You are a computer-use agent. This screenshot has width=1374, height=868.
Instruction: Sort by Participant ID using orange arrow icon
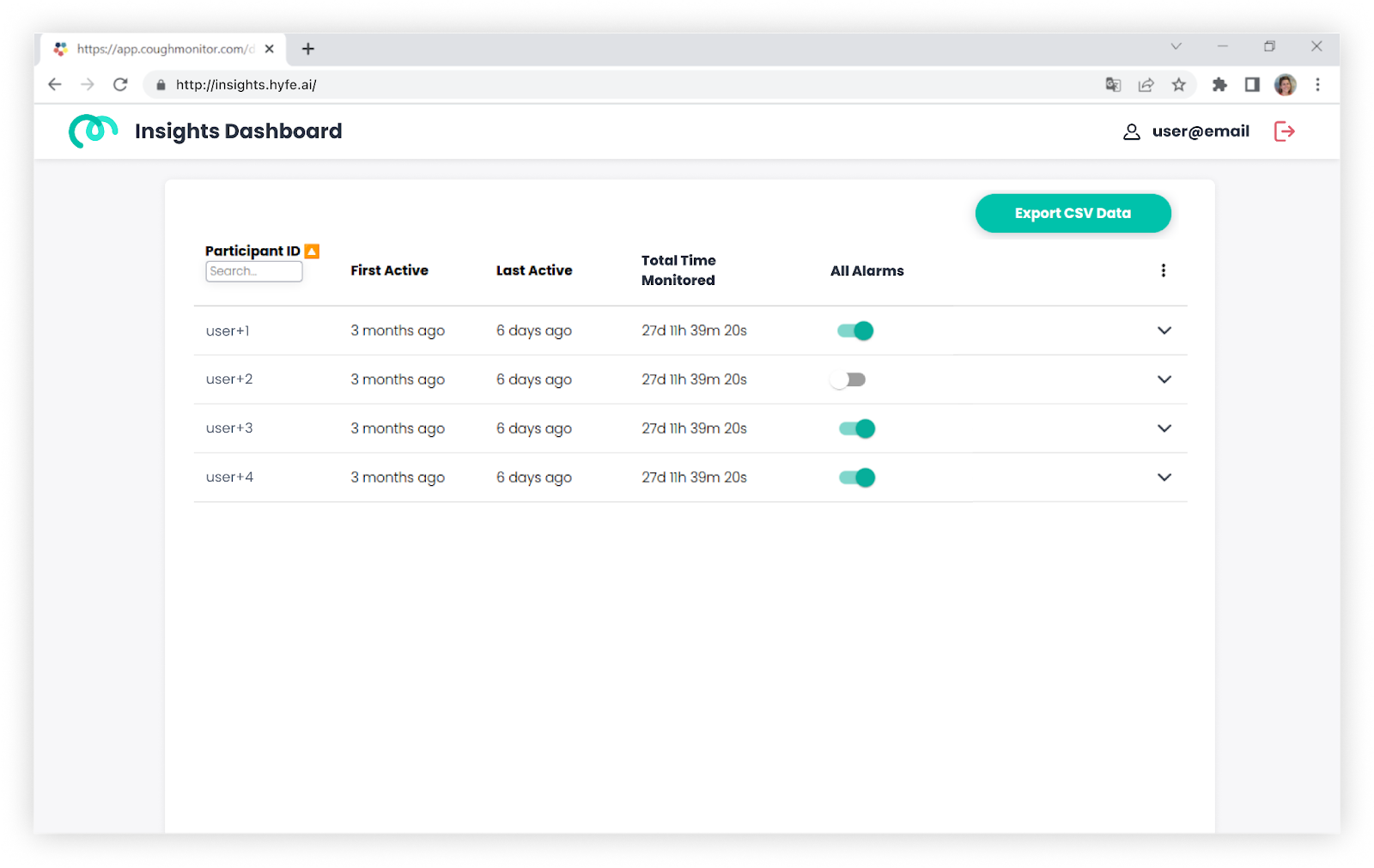(x=313, y=251)
